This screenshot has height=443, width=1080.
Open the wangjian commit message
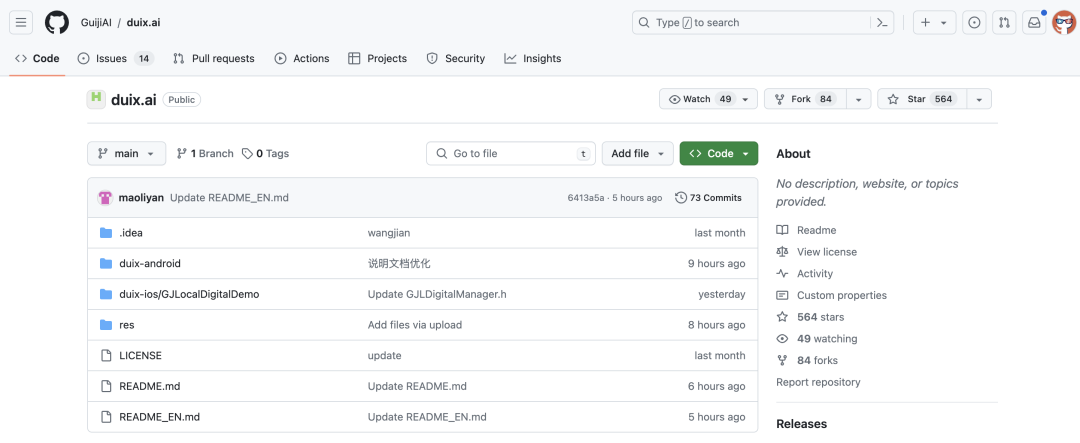388,233
